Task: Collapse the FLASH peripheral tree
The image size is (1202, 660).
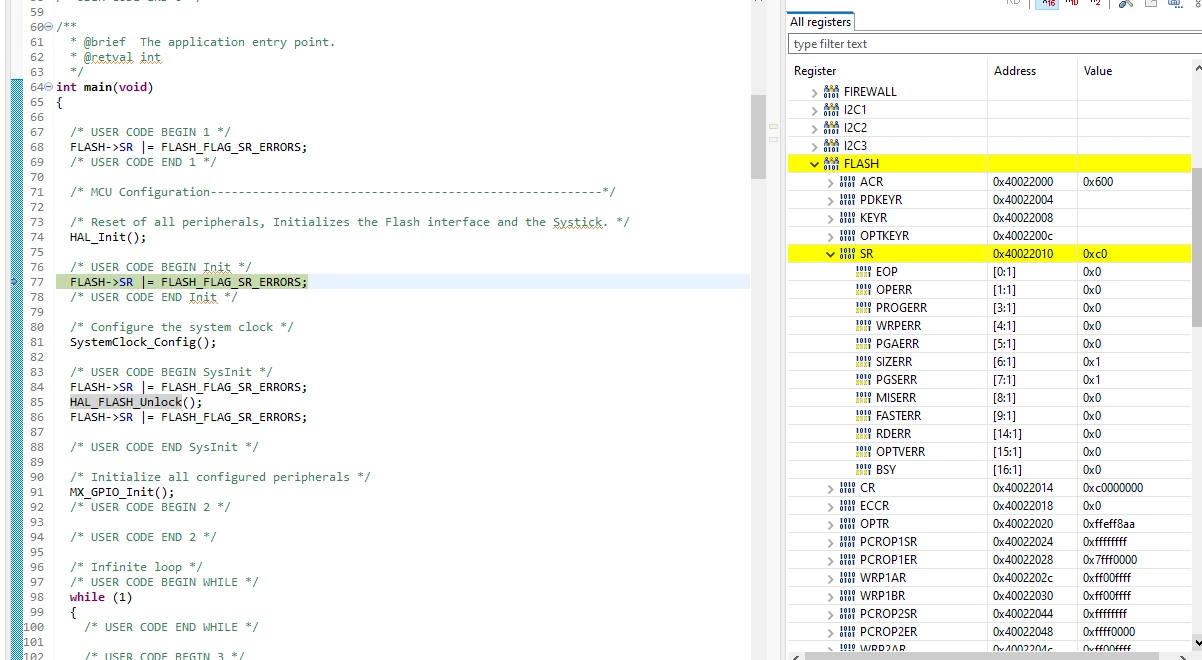Action: point(814,164)
